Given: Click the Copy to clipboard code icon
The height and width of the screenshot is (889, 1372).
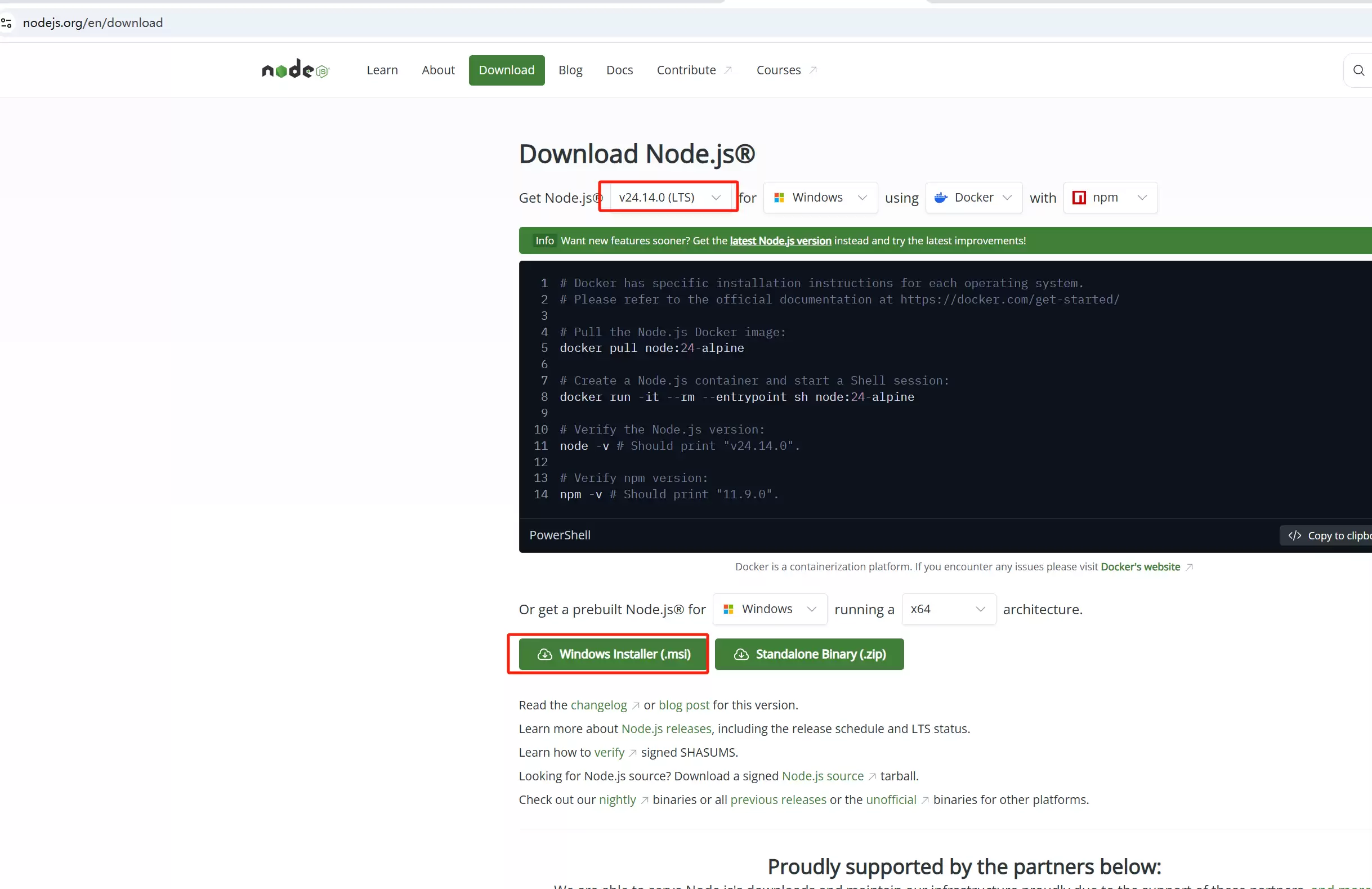Looking at the screenshot, I should click(1294, 535).
